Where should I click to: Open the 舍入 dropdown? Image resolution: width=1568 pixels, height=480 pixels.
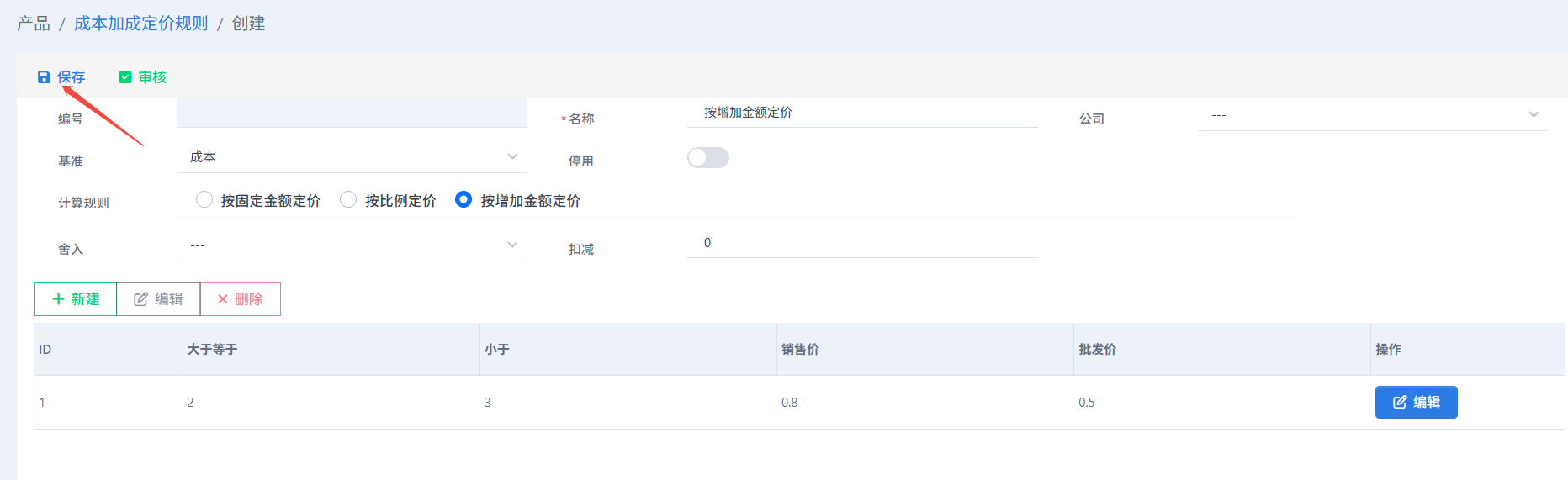(x=352, y=245)
